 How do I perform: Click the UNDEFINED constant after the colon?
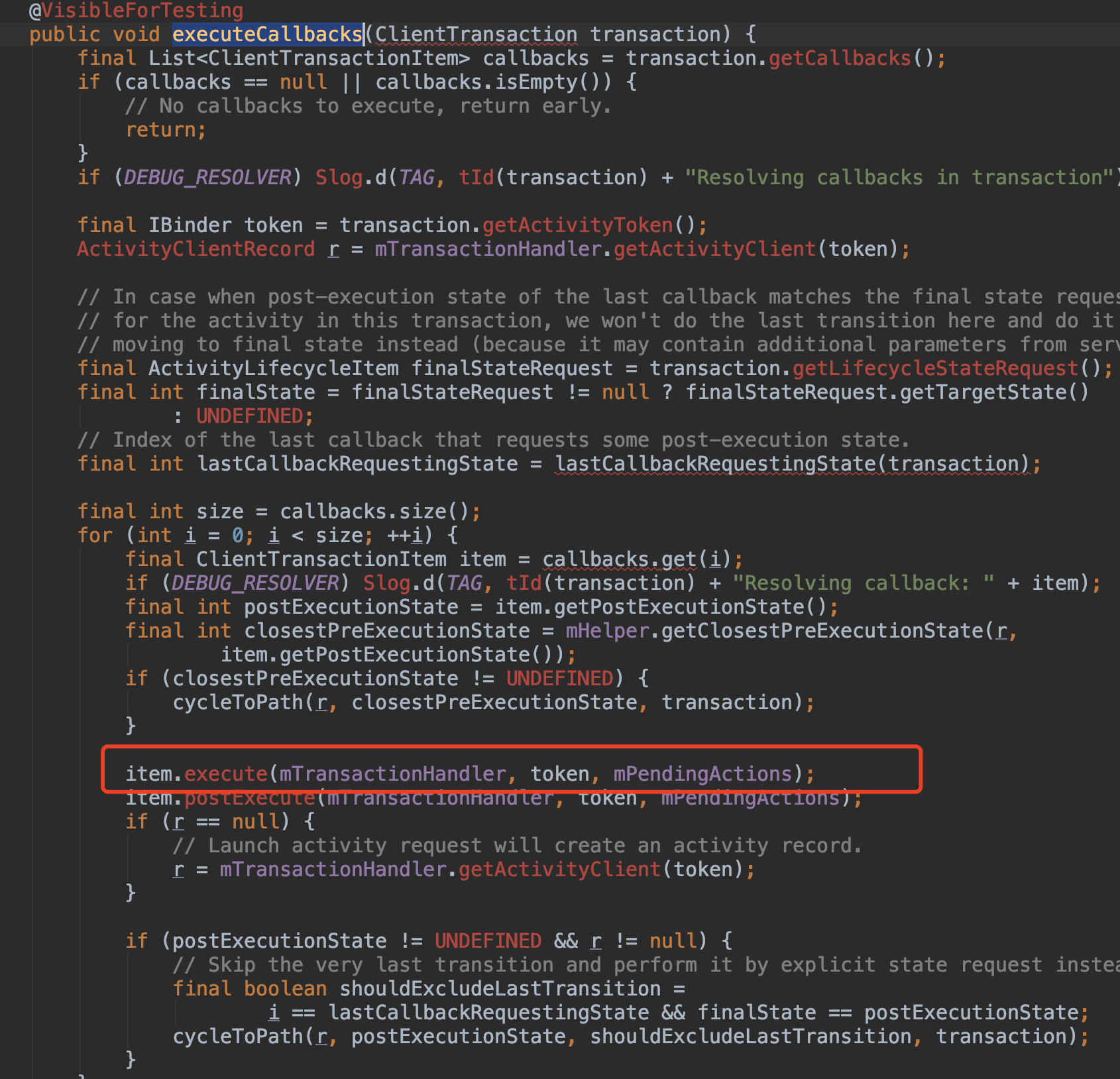[x=251, y=416]
